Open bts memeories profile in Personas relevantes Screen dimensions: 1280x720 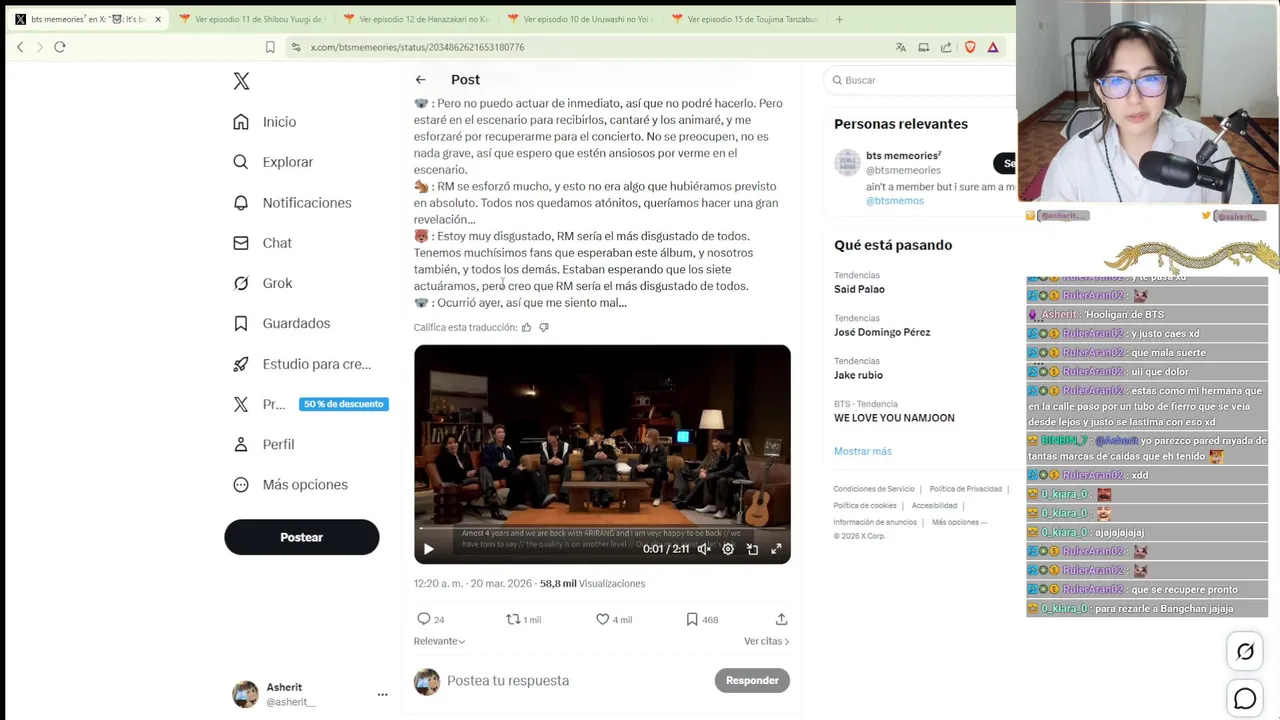point(903,156)
